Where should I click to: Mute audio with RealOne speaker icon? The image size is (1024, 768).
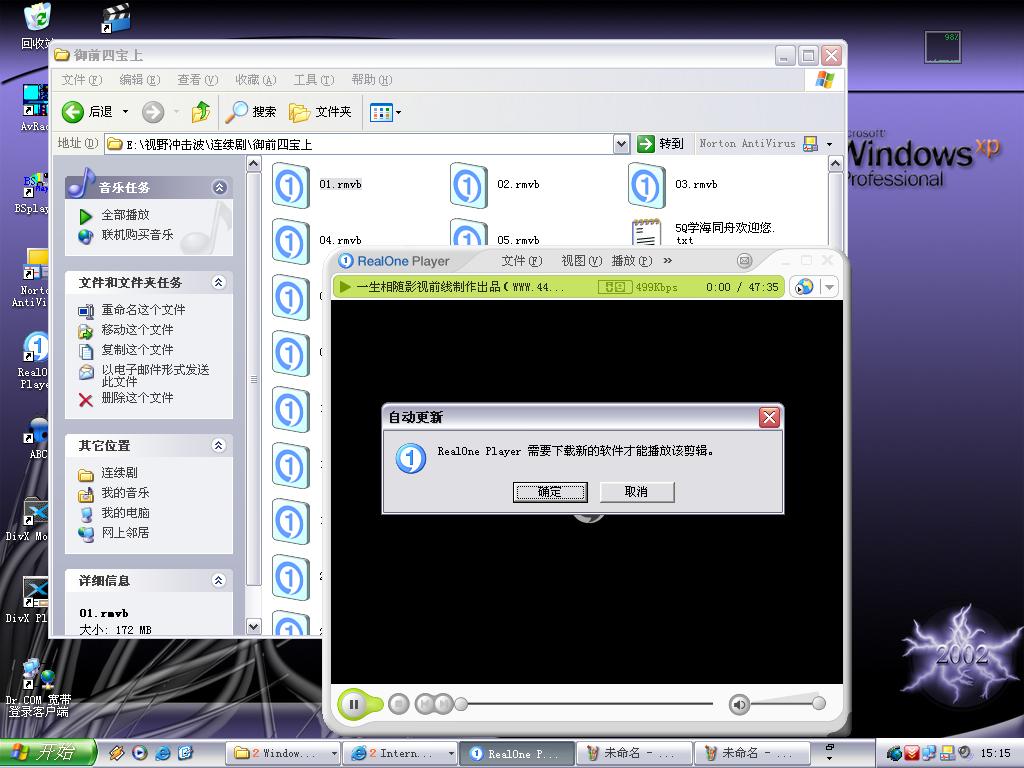(x=739, y=705)
